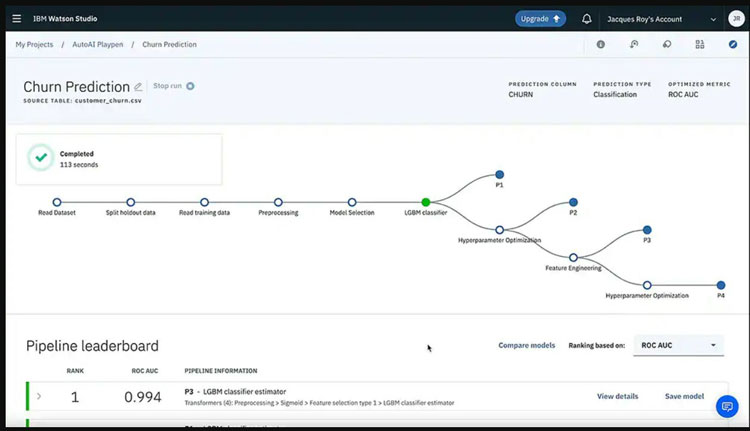Click the Classification prediction type value

[x=615, y=95]
